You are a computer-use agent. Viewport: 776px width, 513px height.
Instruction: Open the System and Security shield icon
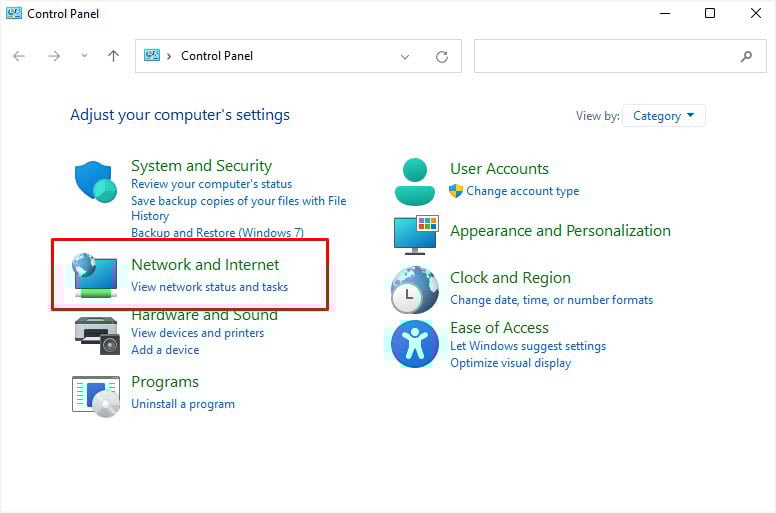point(96,182)
